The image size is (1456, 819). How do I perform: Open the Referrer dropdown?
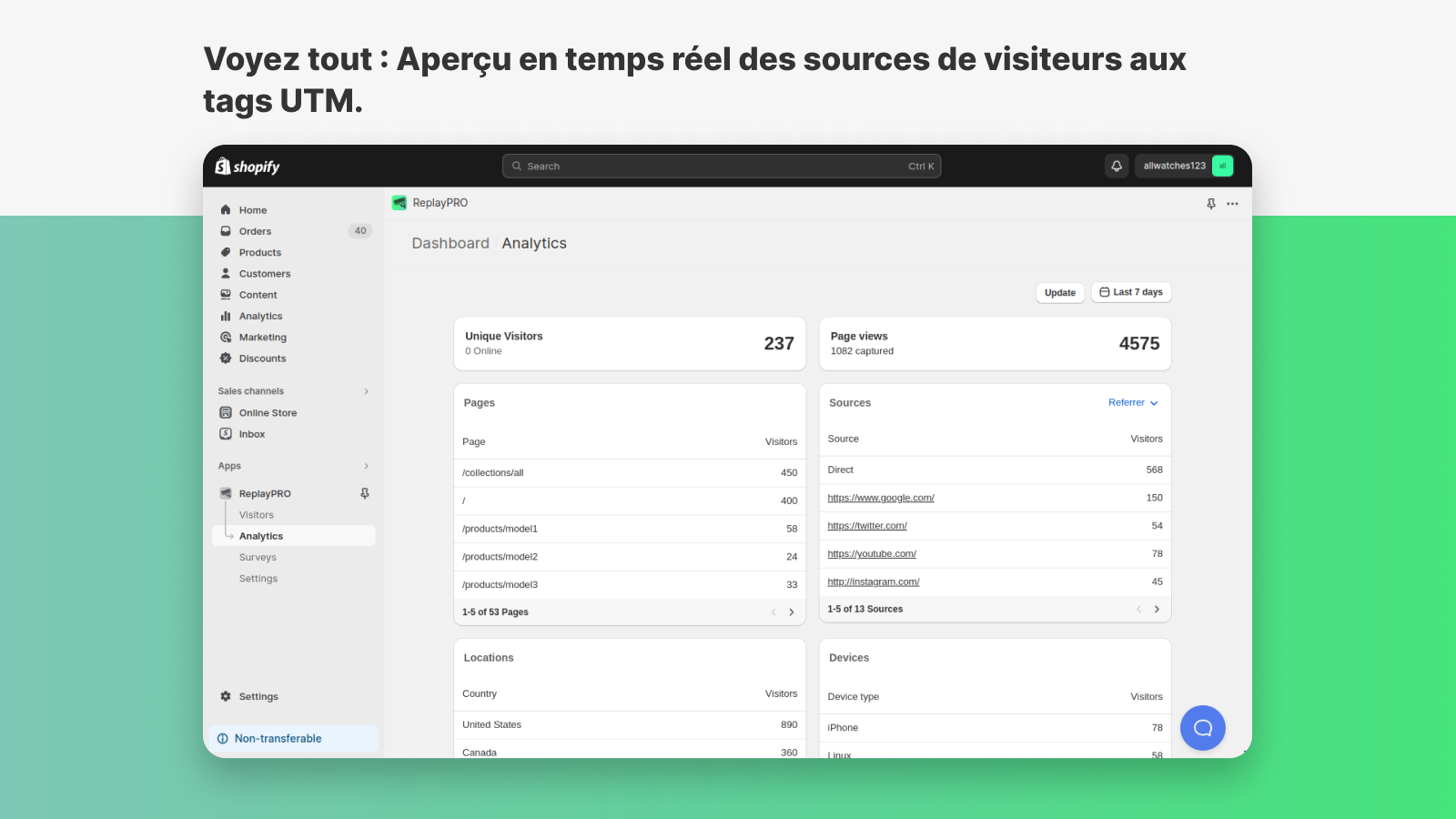(1133, 402)
